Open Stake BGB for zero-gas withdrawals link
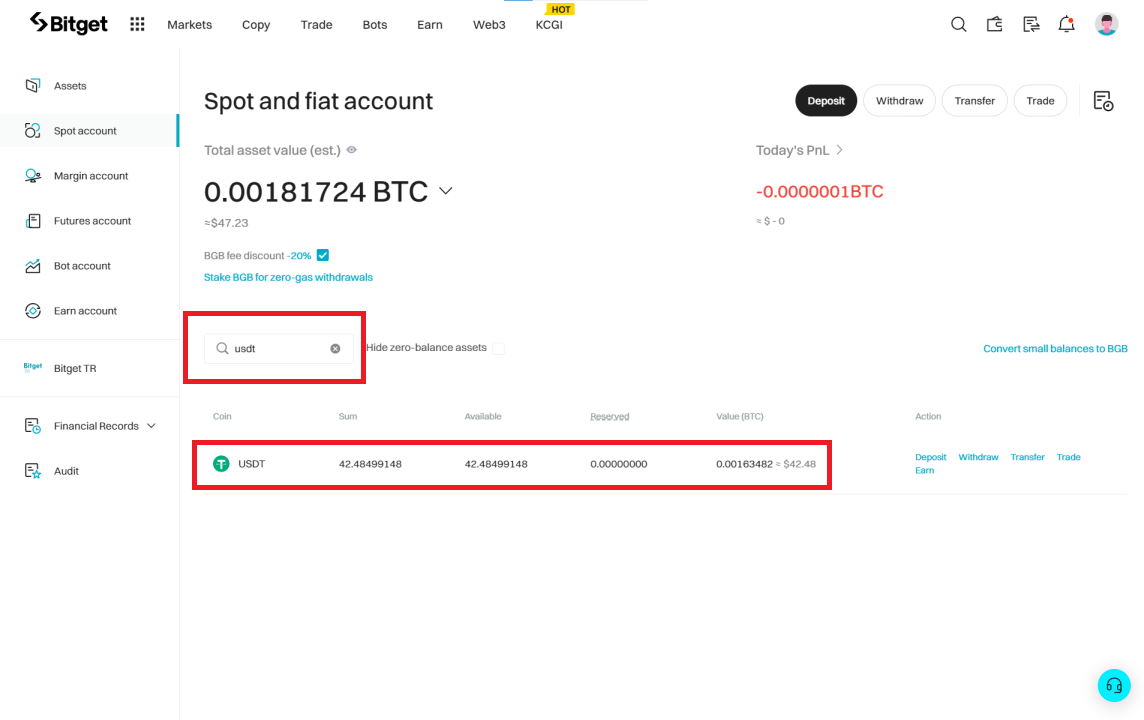1144x720 pixels. pyautogui.click(x=288, y=277)
